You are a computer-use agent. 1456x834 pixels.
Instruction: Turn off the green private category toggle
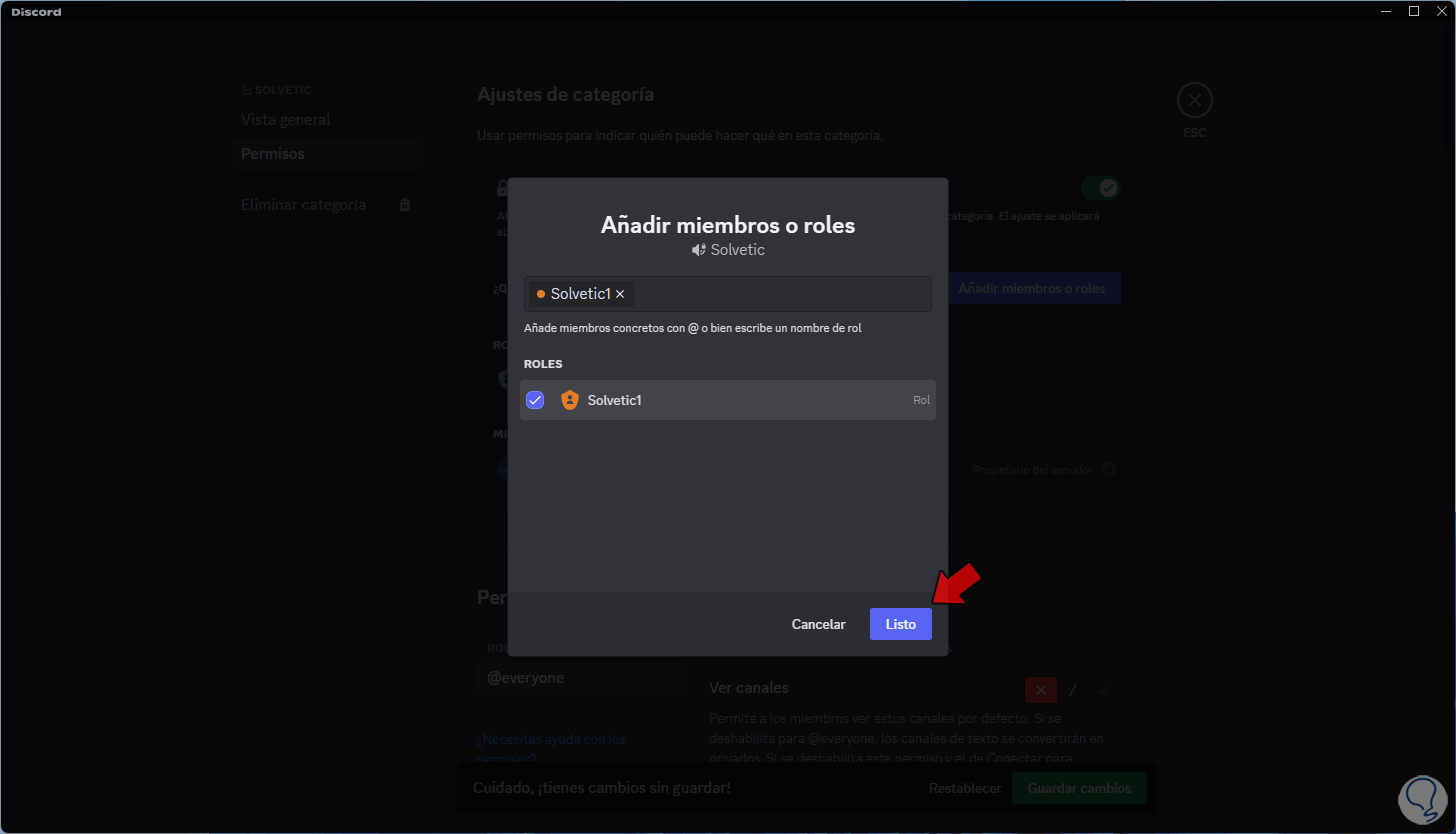coord(1100,188)
